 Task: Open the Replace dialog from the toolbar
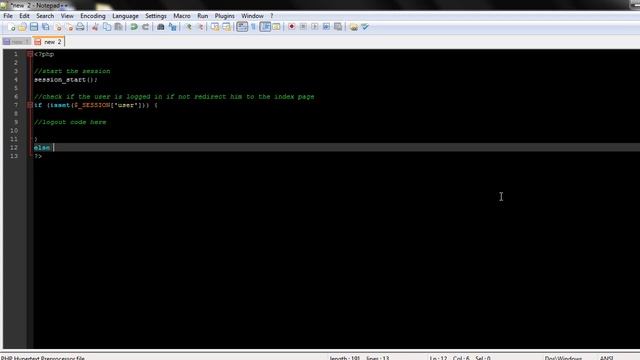[x=173, y=27]
